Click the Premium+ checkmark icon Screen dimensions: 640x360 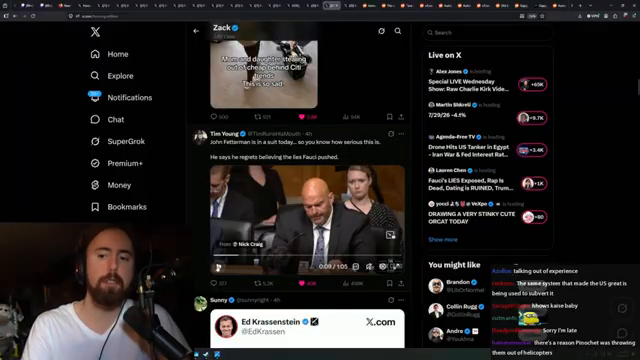pos(95,163)
